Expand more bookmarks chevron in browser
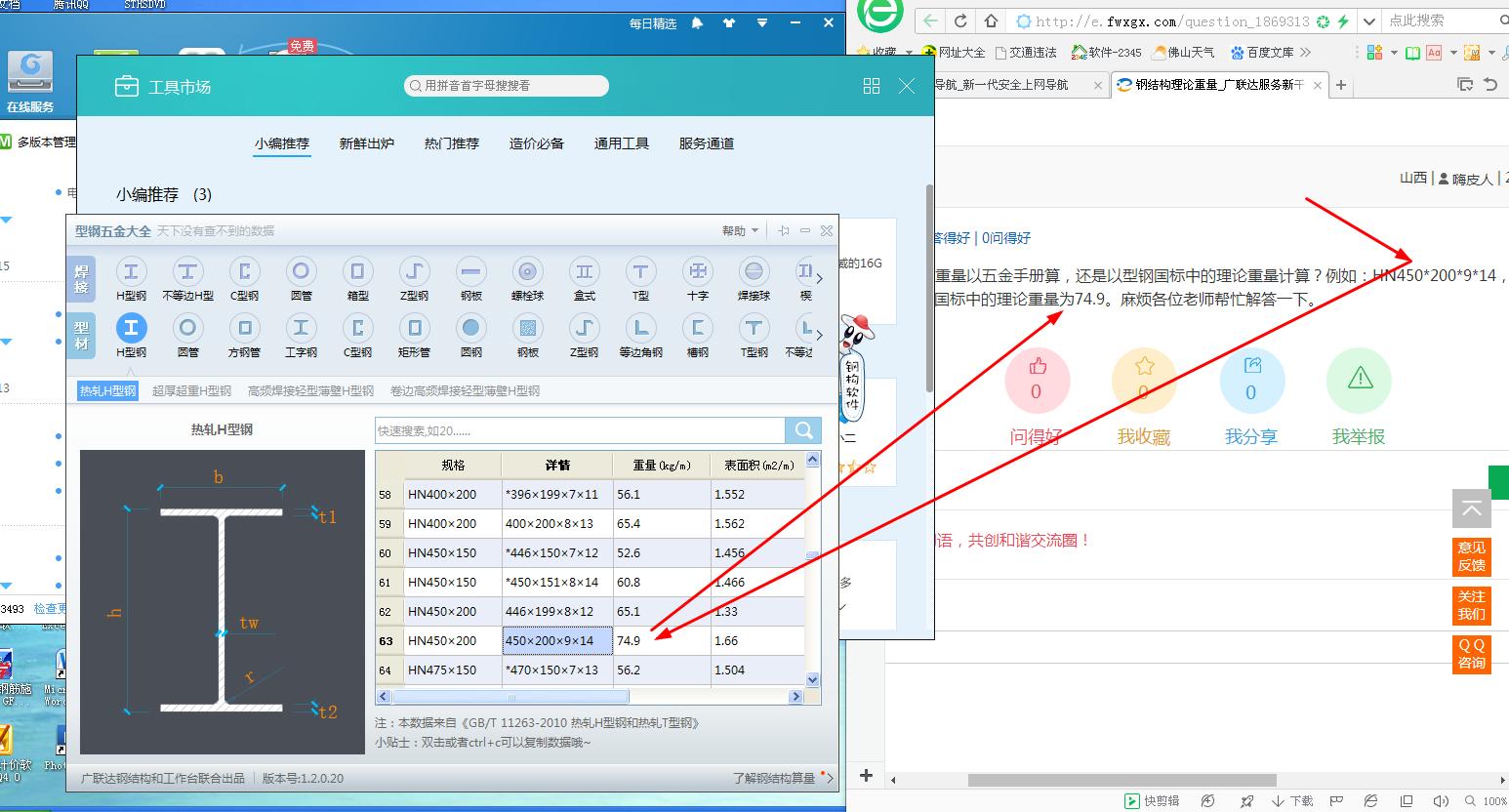Screen dimensions: 1509x812 [x=1306, y=53]
